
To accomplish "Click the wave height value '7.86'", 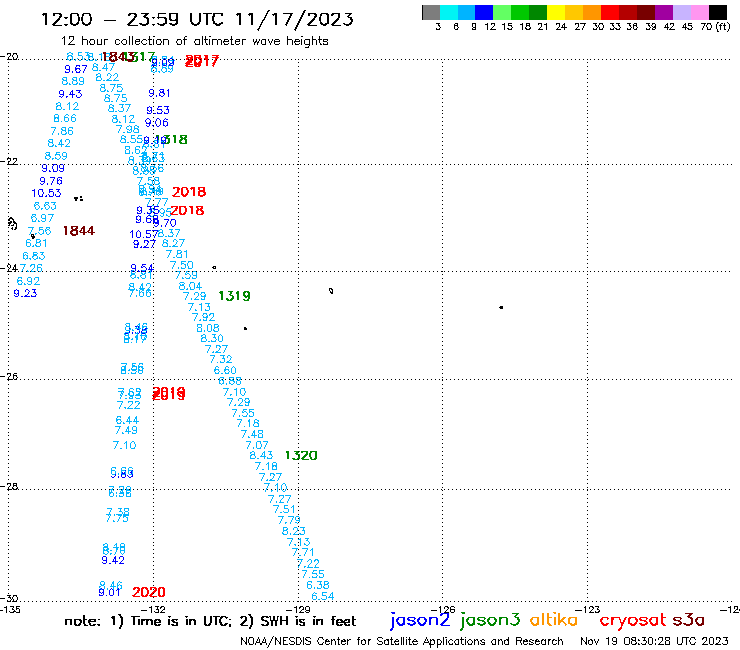I will [x=62, y=131].
